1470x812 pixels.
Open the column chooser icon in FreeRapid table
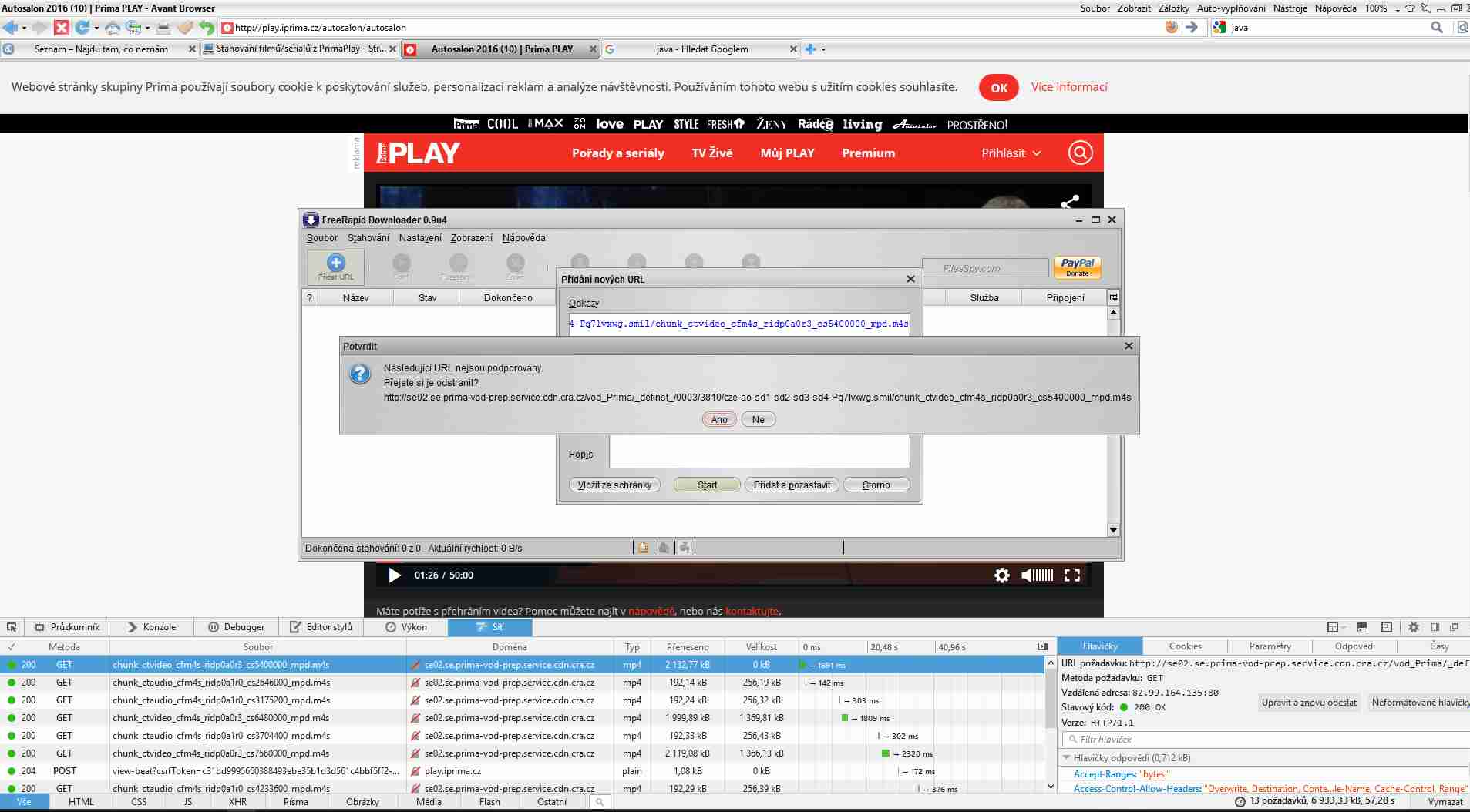[x=1113, y=297]
